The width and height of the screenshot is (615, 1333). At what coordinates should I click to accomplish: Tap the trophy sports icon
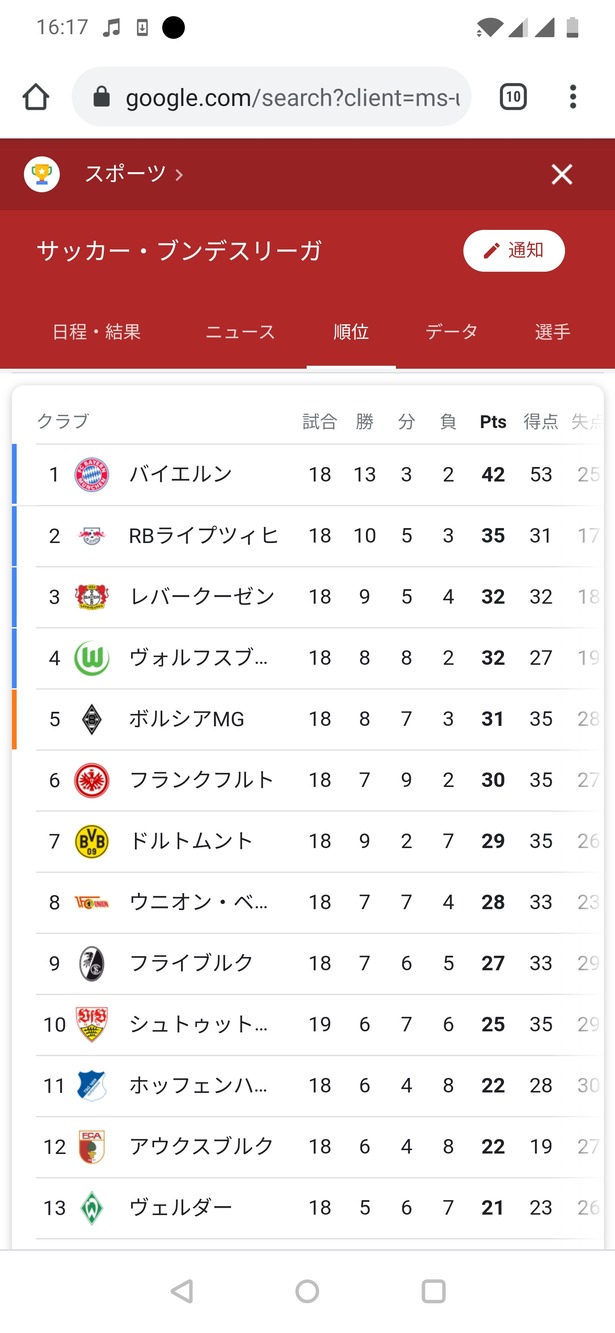tap(42, 175)
